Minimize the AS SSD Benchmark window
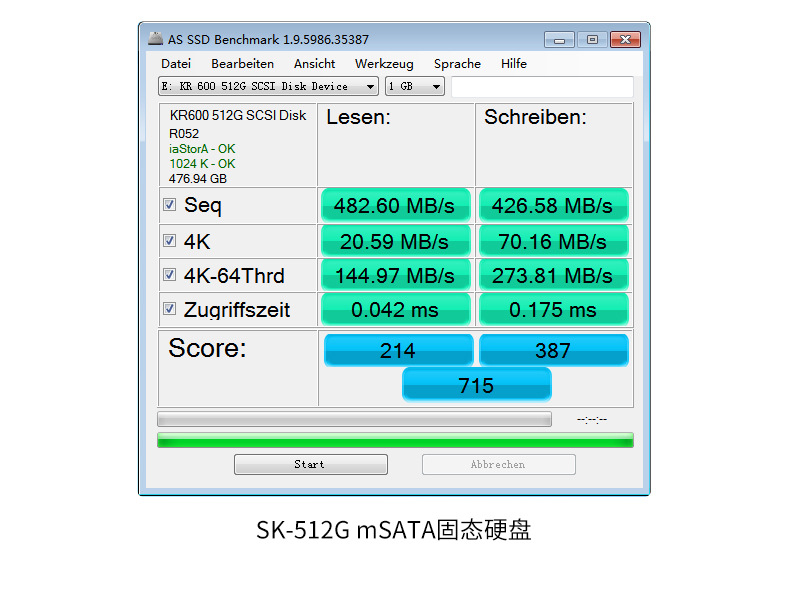Viewport: 790px width, 590px height. (559, 40)
